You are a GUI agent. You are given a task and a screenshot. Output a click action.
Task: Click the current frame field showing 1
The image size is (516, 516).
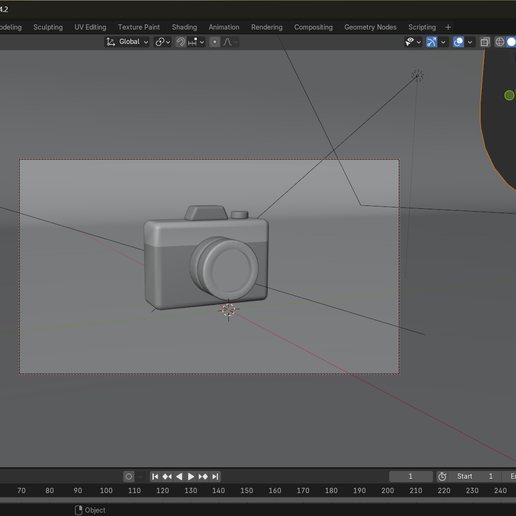[411, 476]
